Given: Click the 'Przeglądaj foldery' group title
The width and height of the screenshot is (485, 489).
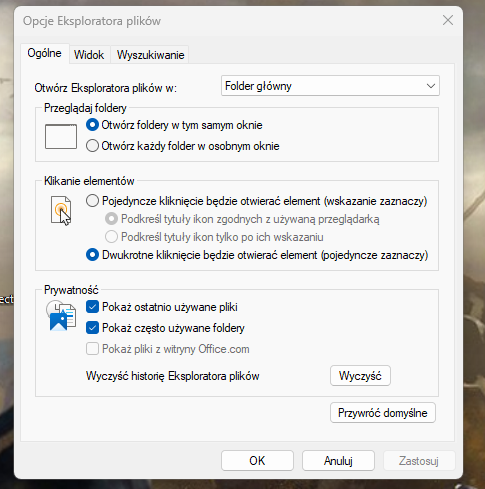Looking at the screenshot, I should pos(85,108).
